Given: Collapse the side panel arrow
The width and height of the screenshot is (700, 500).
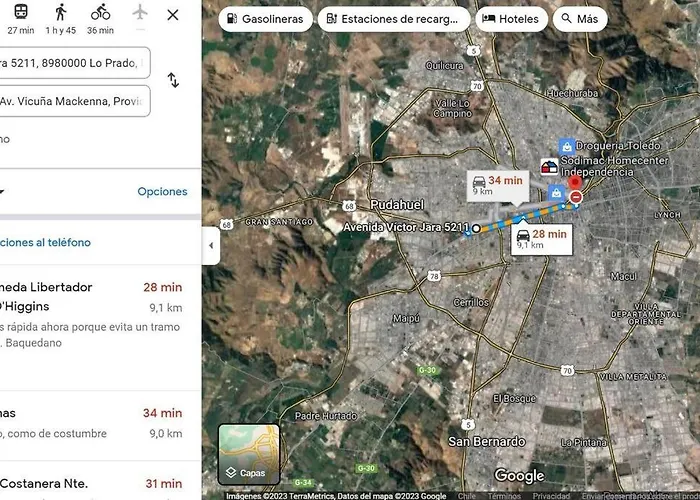Looking at the screenshot, I should coord(211,246).
